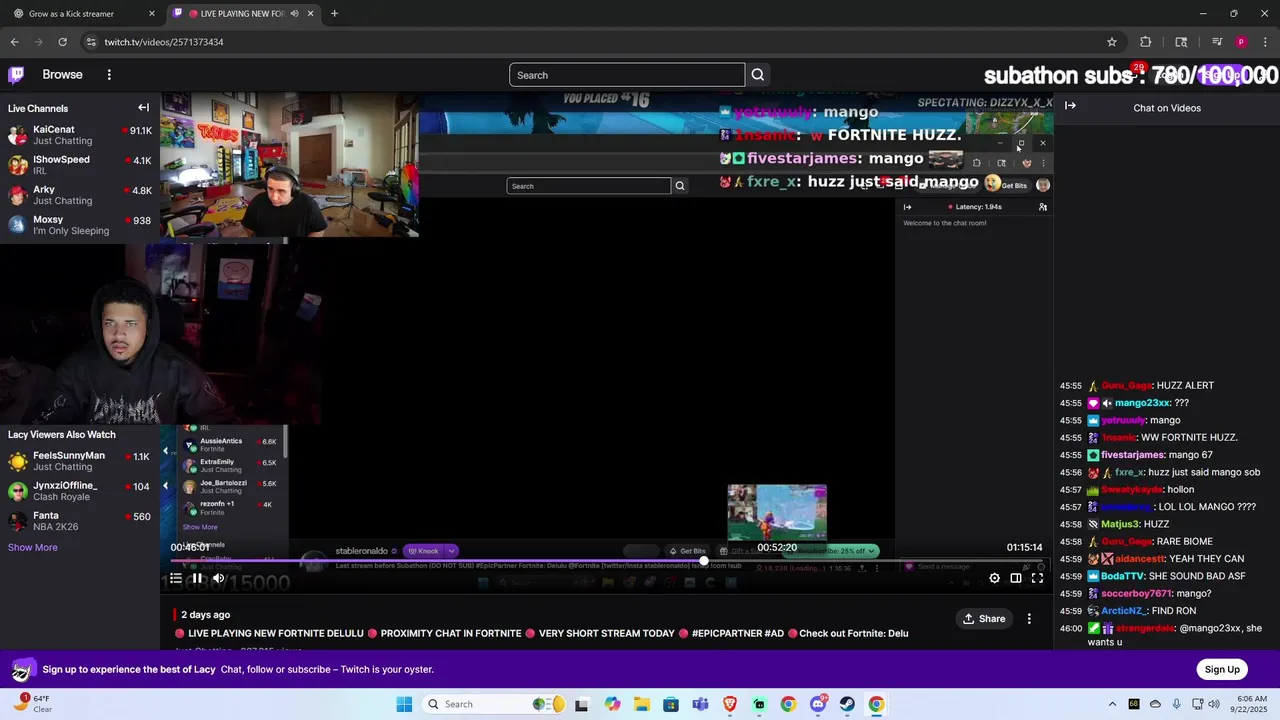This screenshot has height=720, width=1280.
Task: Collapse the Chat on Videos panel
Action: pyautogui.click(x=1070, y=106)
